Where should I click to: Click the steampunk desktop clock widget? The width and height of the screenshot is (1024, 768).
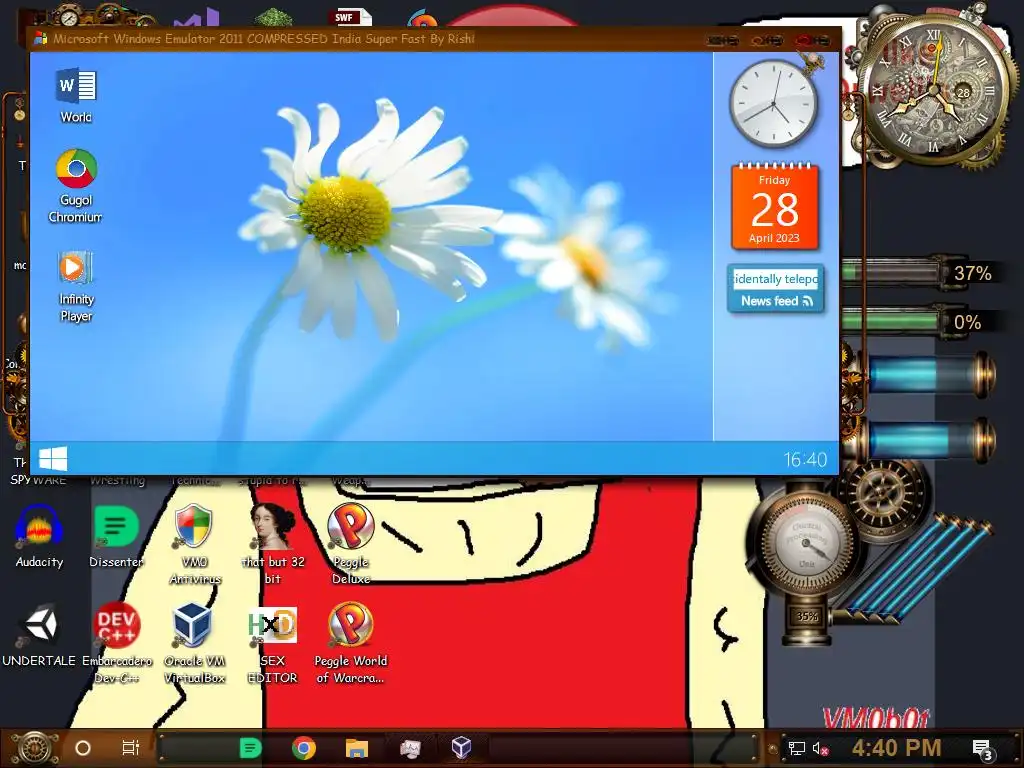click(934, 88)
